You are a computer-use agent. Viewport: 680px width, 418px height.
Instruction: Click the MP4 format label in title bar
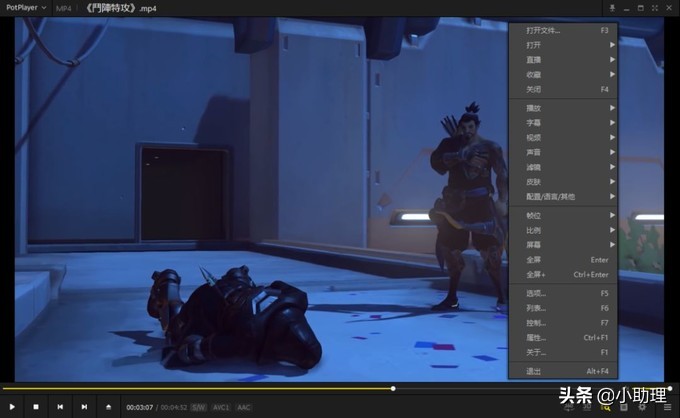coord(63,8)
